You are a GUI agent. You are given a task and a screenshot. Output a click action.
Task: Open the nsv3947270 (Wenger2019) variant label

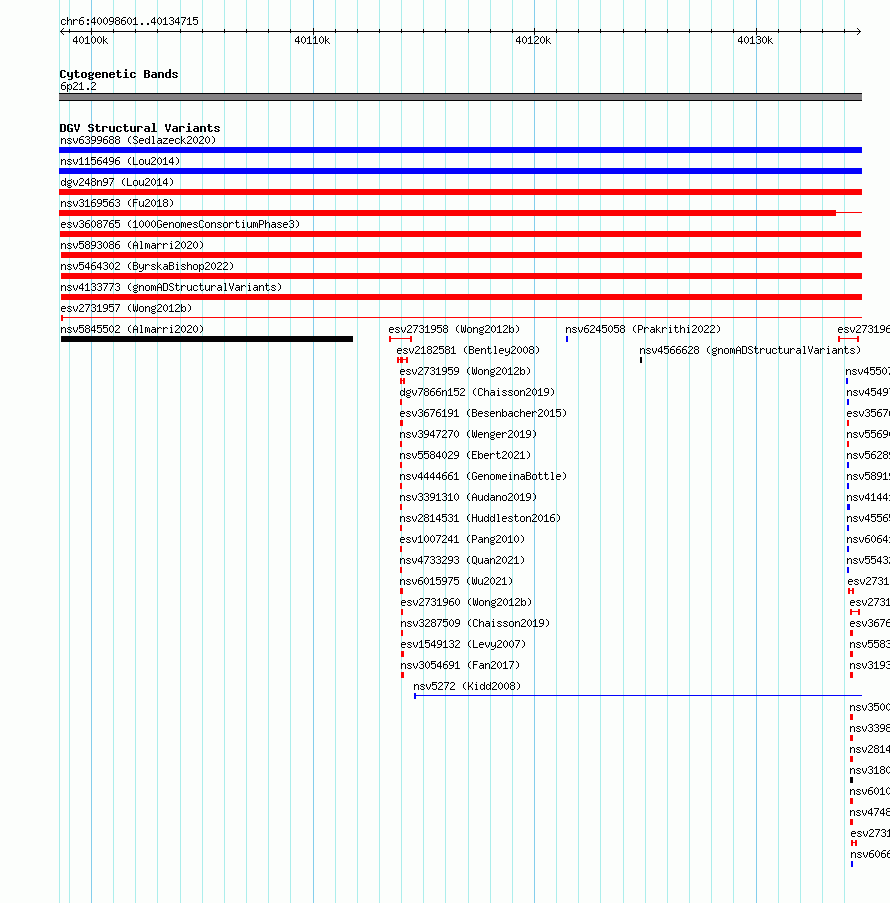click(x=468, y=435)
